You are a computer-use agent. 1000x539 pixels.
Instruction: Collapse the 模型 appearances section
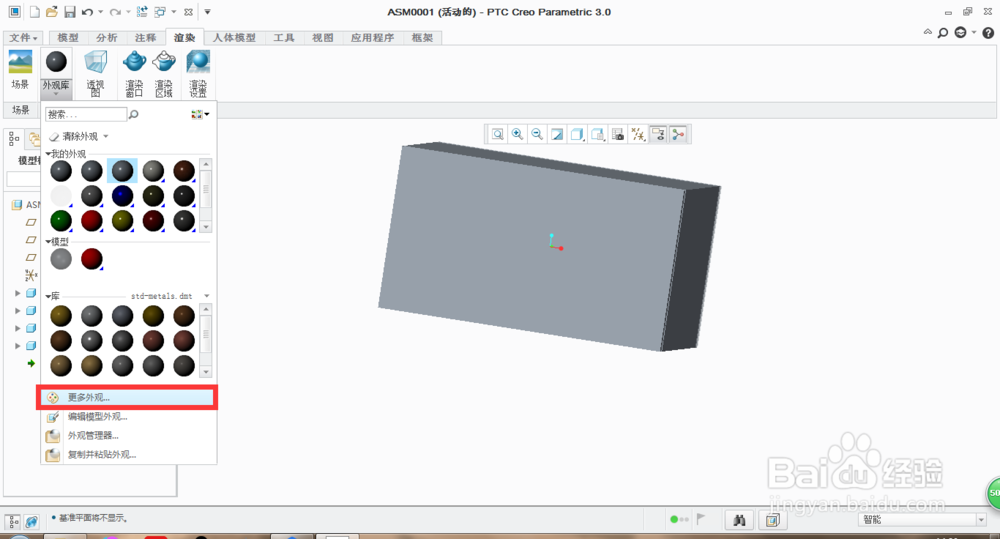(48, 242)
